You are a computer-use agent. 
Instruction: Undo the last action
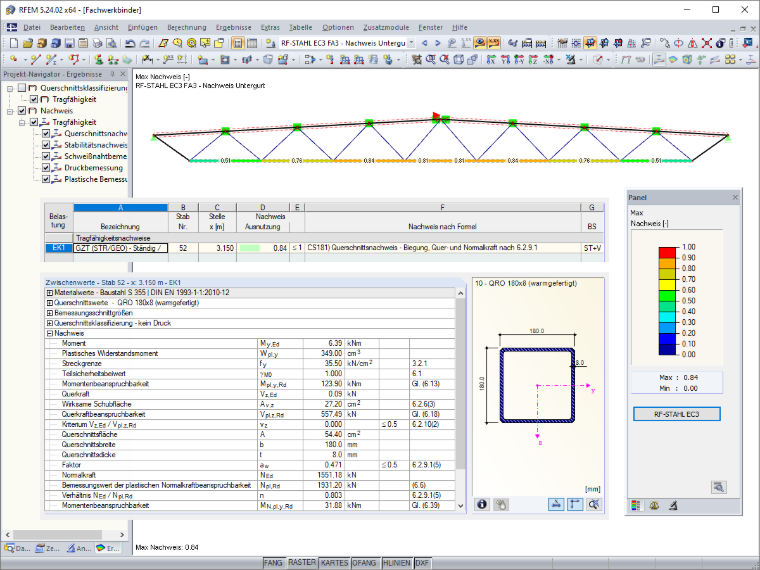pos(130,43)
